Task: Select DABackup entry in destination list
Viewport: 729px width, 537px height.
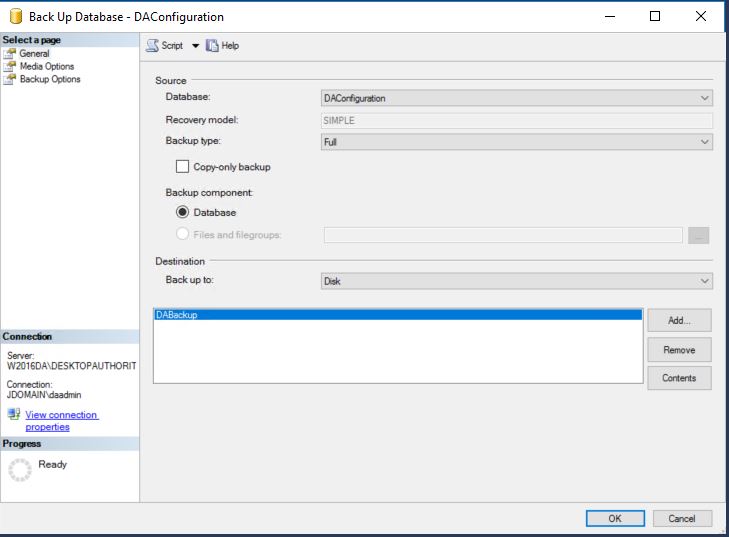Action: coord(396,314)
